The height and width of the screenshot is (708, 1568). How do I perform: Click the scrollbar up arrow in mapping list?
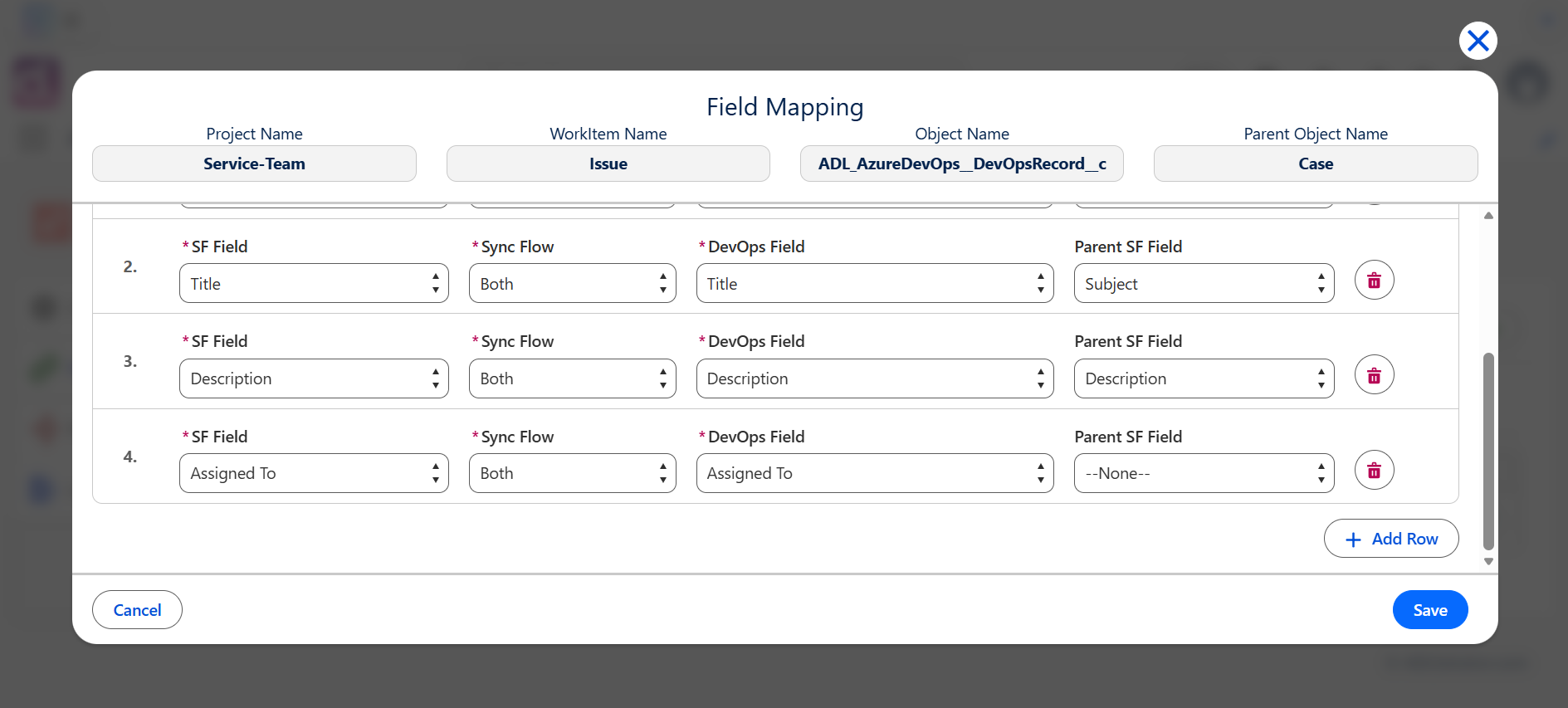[x=1488, y=216]
